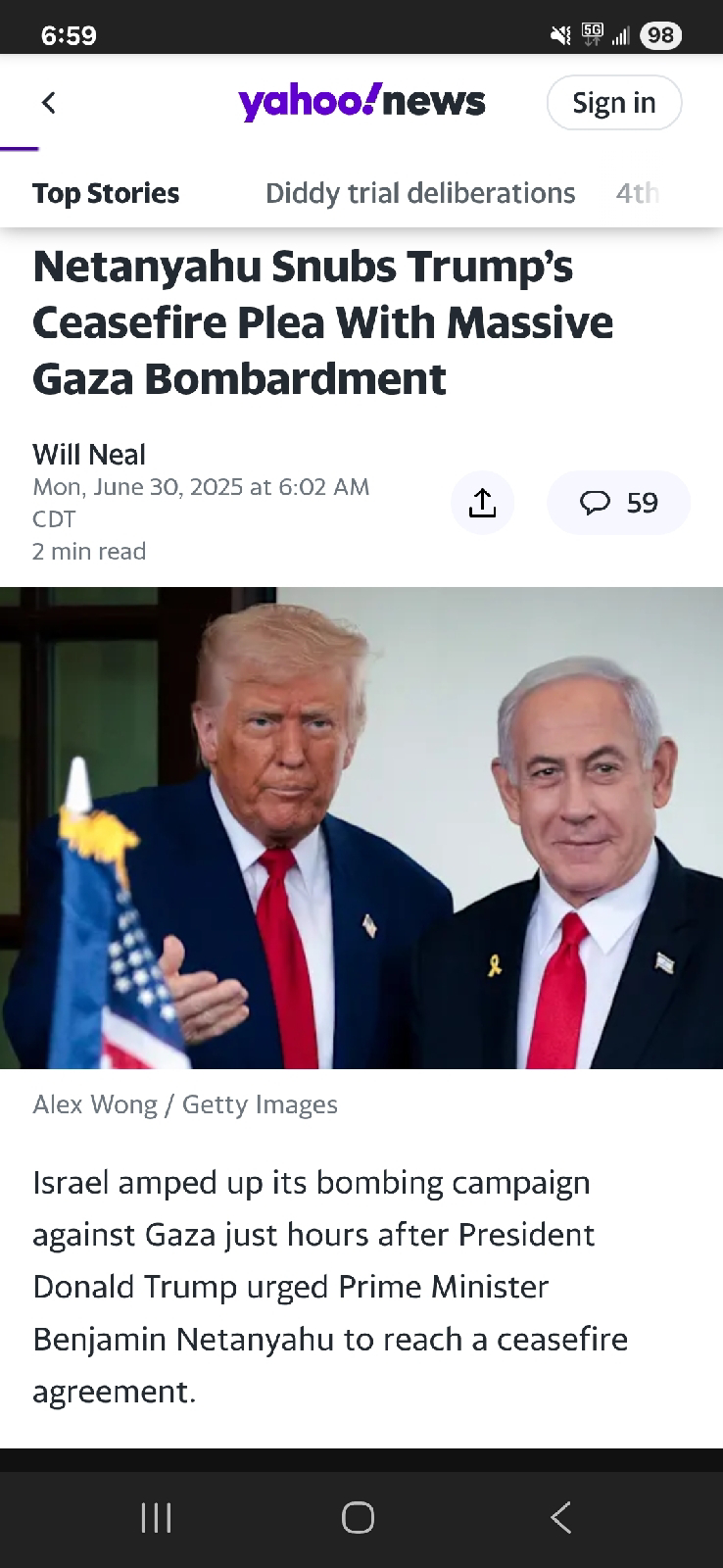
Task: Tap the Android system back button
Action: tap(560, 1518)
